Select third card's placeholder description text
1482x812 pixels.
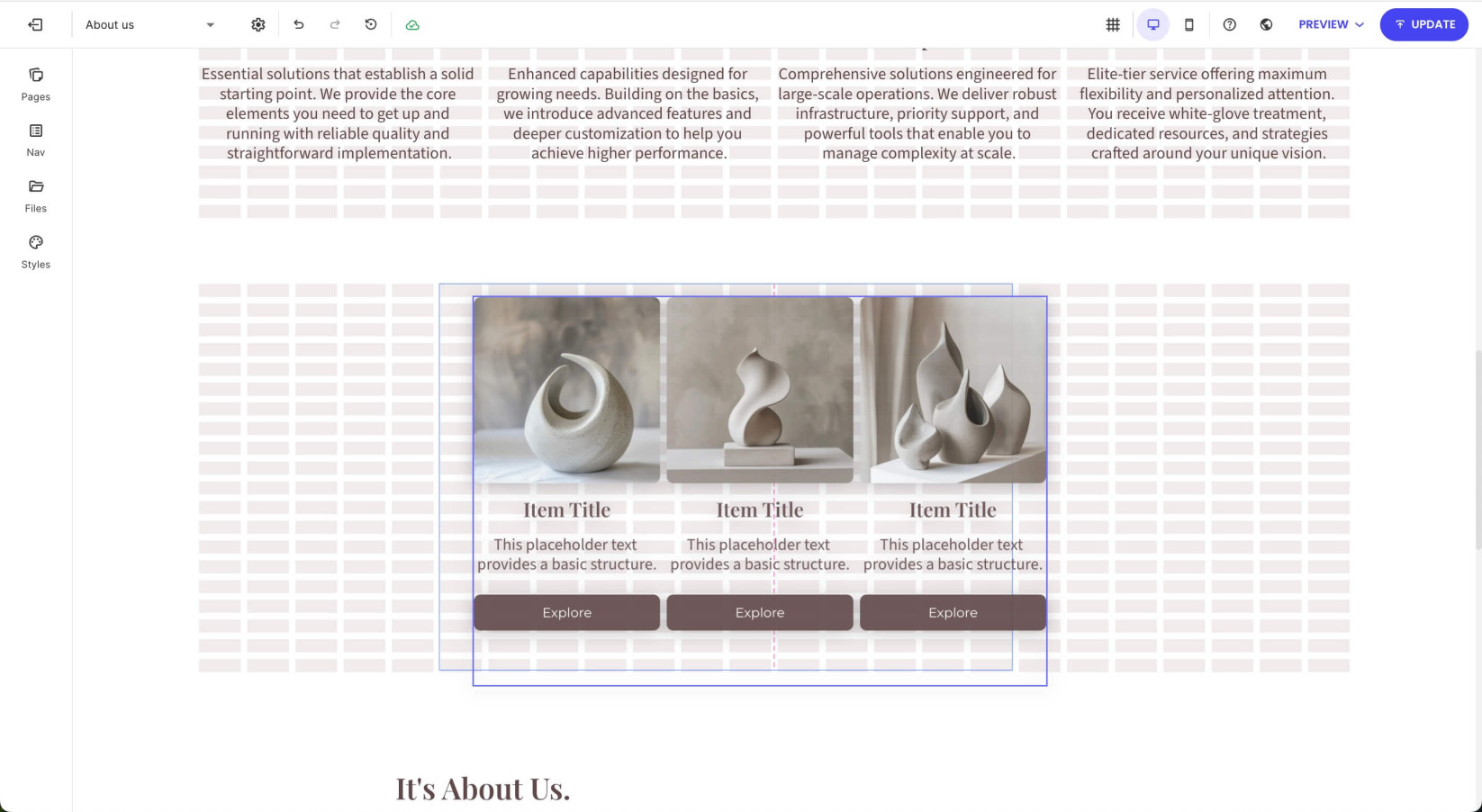point(953,555)
